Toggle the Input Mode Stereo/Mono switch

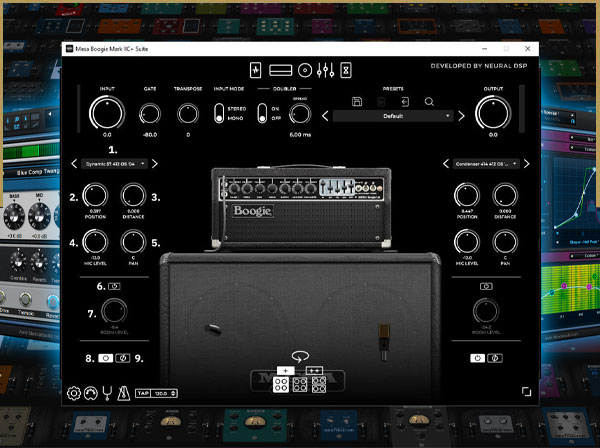click(219, 113)
